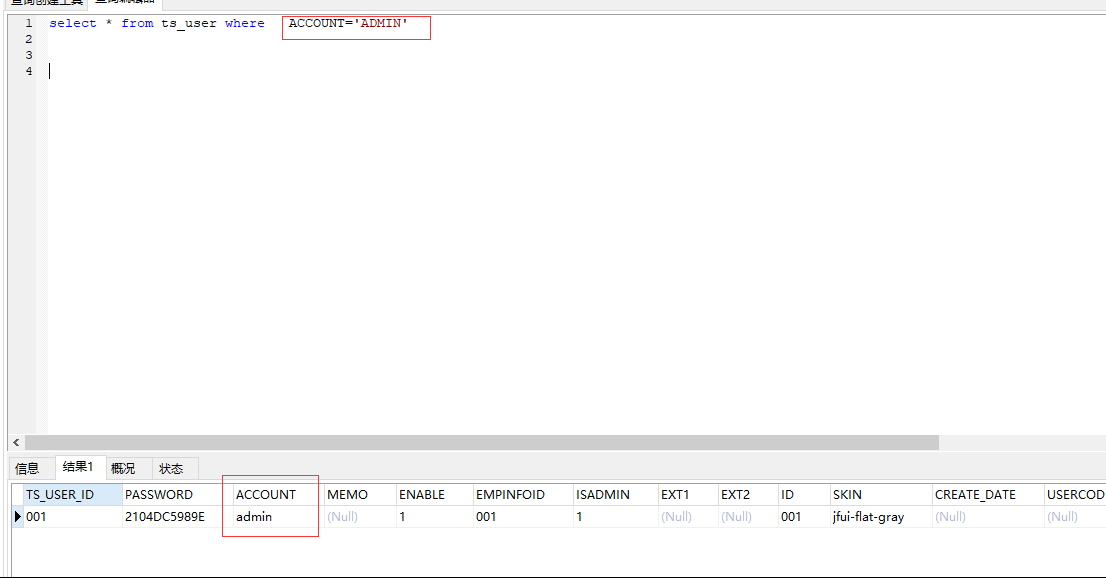The height and width of the screenshot is (578, 1106).
Task: Click the EXT2 column header
Action: (748, 495)
